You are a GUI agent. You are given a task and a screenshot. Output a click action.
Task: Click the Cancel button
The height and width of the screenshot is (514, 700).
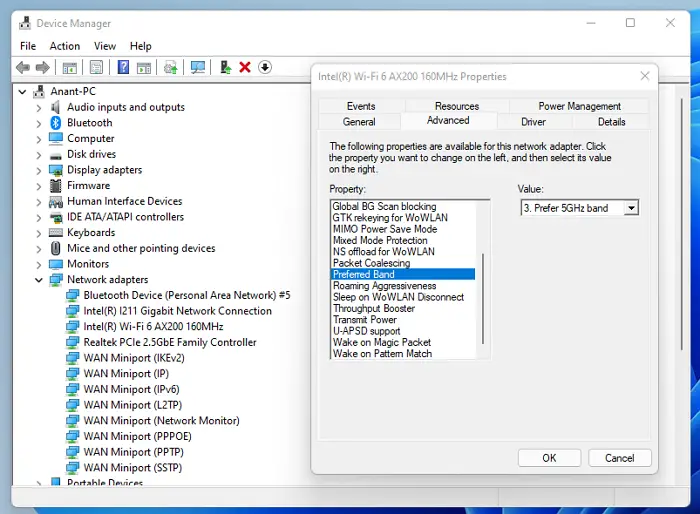pyautogui.click(x=619, y=458)
